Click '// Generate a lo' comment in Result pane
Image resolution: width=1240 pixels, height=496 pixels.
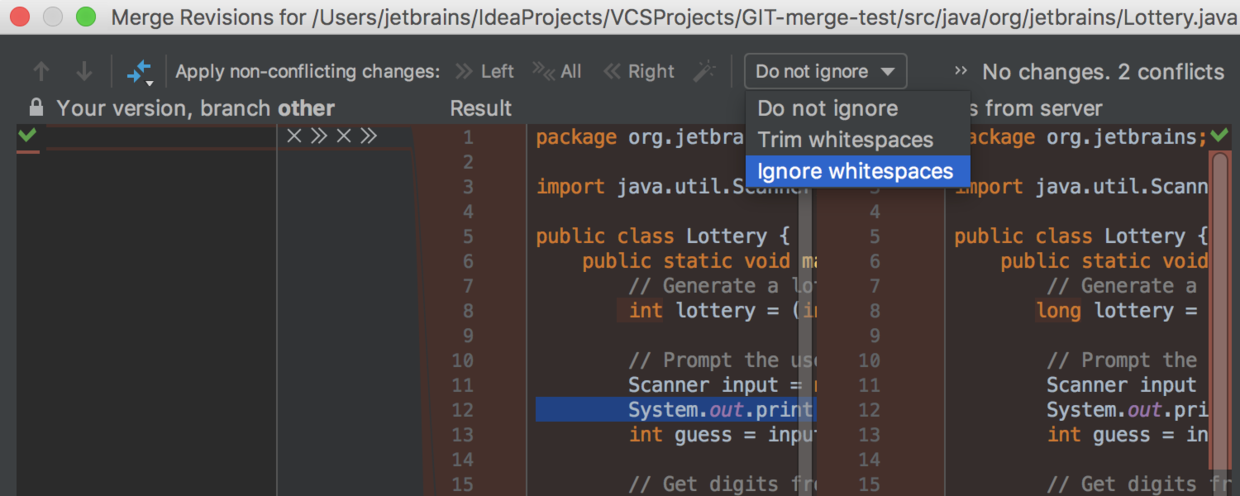click(721, 286)
